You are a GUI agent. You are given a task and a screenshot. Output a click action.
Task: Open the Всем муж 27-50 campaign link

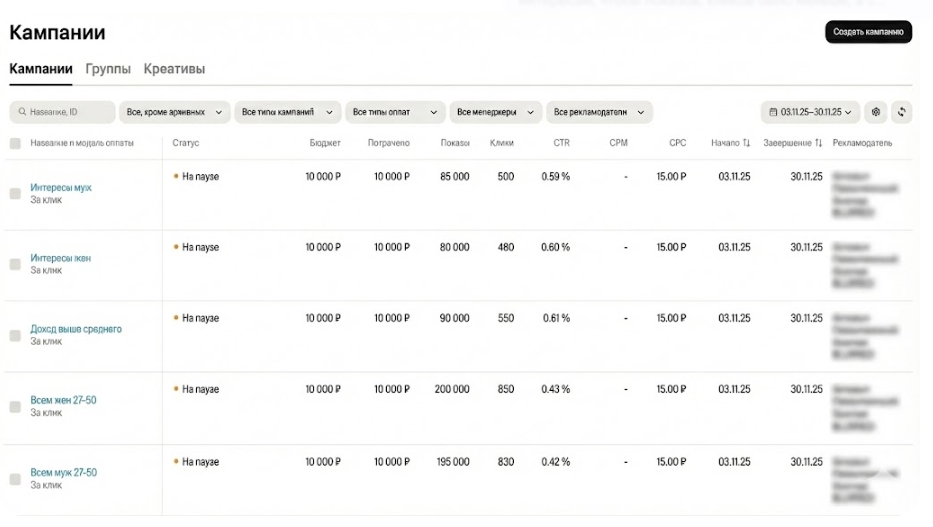pos(63,472)
